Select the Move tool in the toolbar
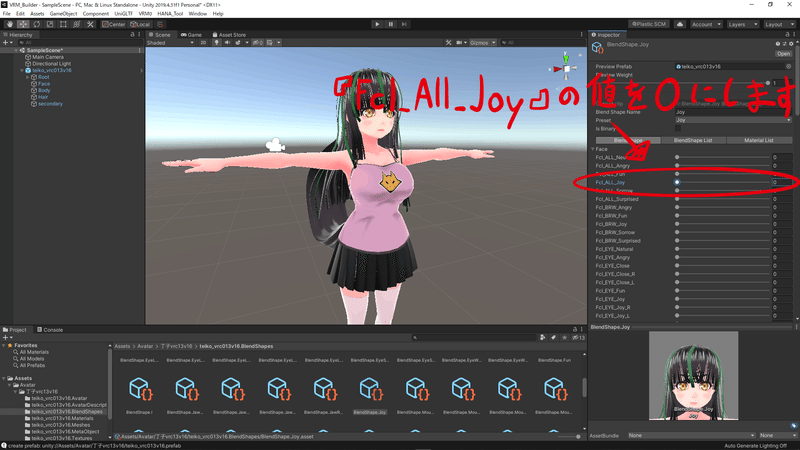Screen dimensions: 800x450 tap(23, 24)
